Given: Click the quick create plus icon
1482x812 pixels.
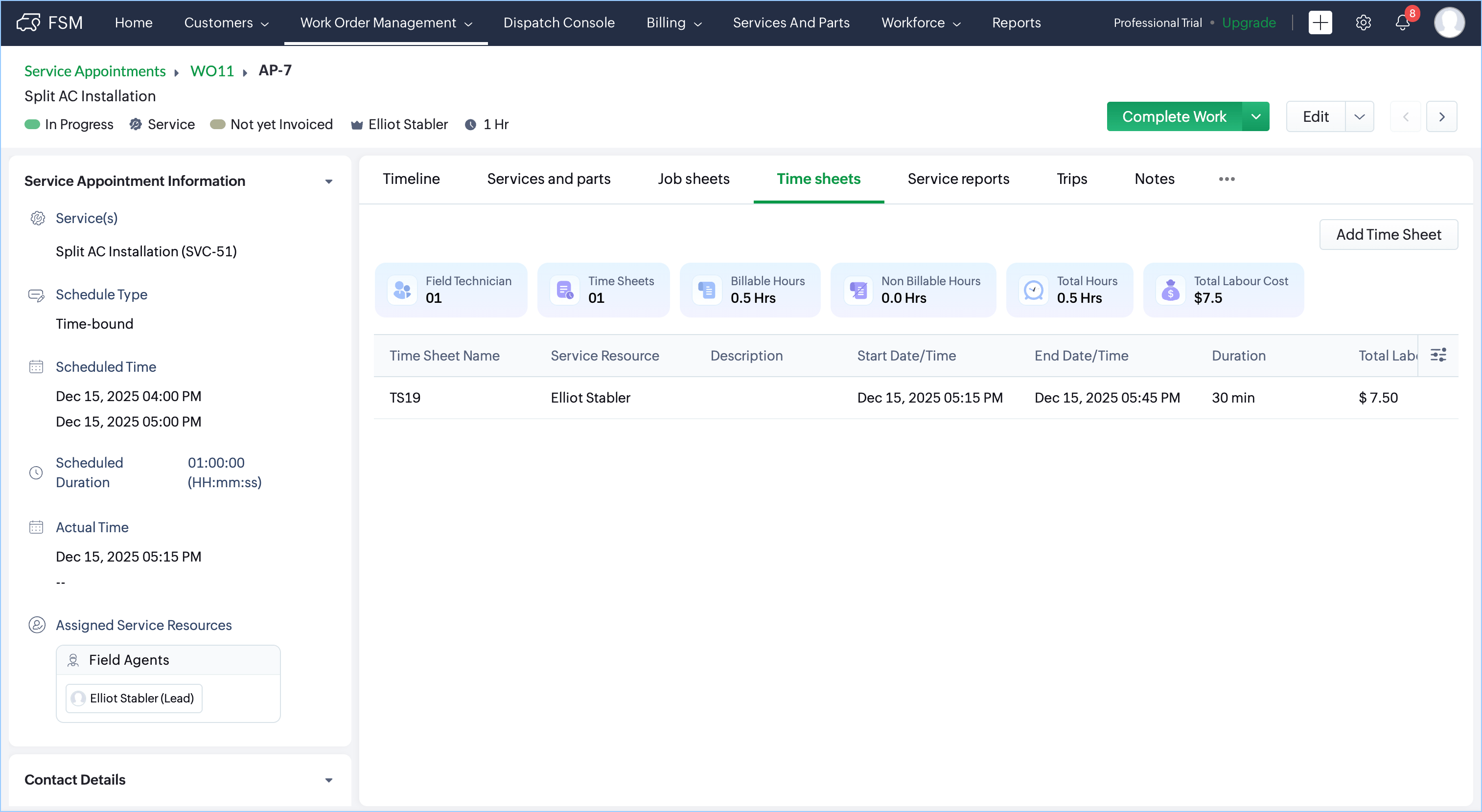Looking at the screenshot, I should (1320, 23).
